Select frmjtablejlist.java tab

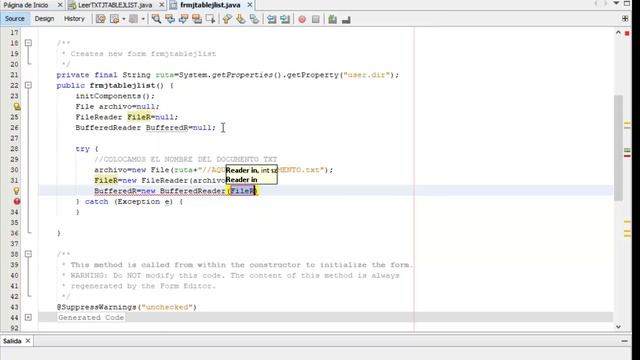click(210, 5)
